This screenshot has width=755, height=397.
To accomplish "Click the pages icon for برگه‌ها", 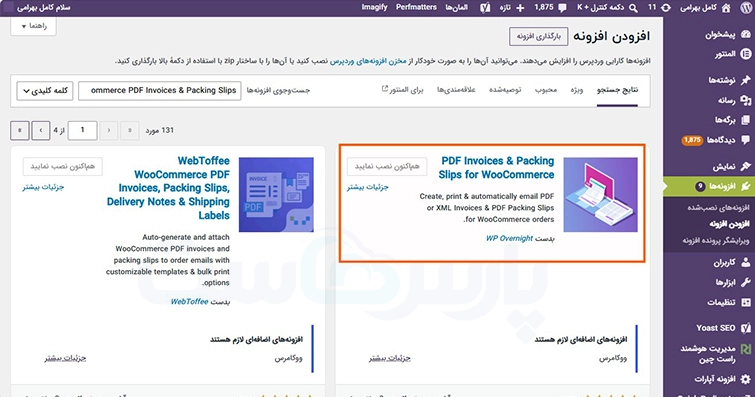I will 746,120.
